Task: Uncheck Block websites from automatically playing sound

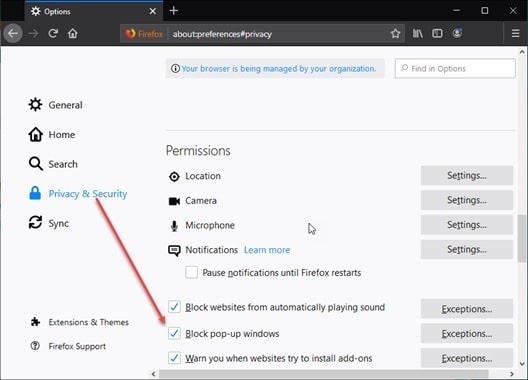Action: 174,307
